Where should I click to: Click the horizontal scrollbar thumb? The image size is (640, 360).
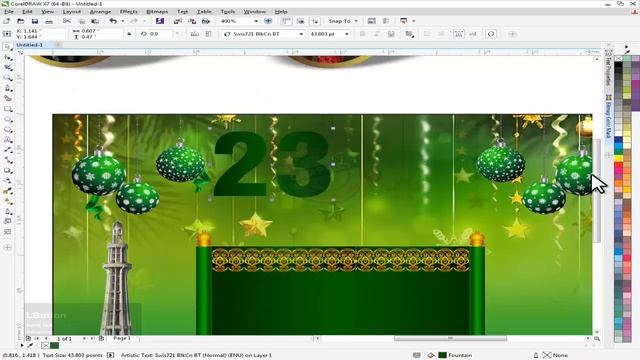coord(450,338)
